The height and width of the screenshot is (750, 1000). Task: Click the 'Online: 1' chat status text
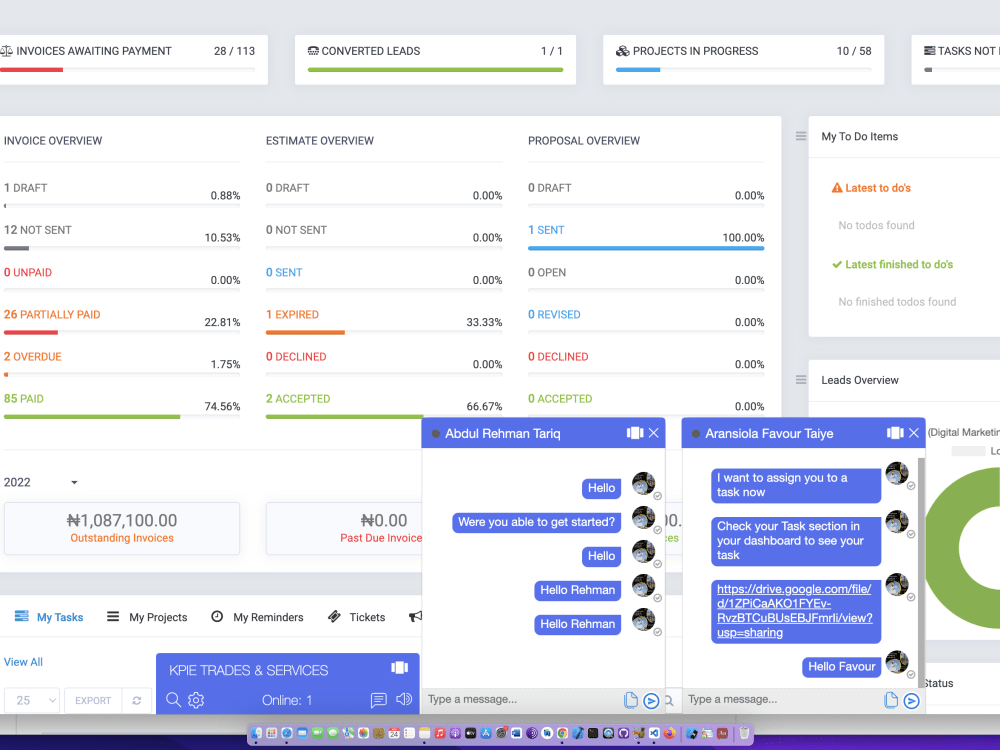(x=287, y=700)
